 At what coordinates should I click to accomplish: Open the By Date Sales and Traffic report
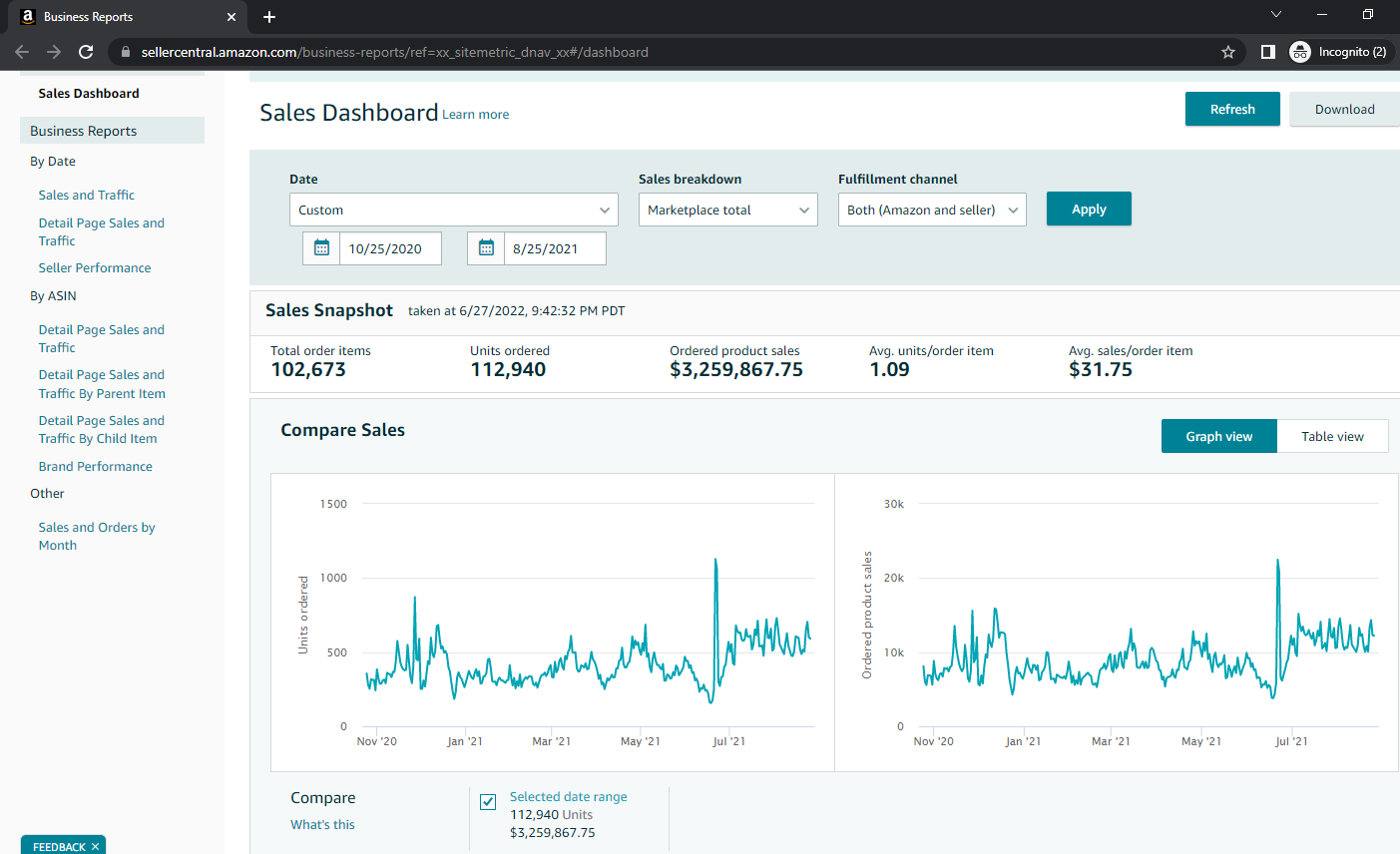[x=87, y=196]
